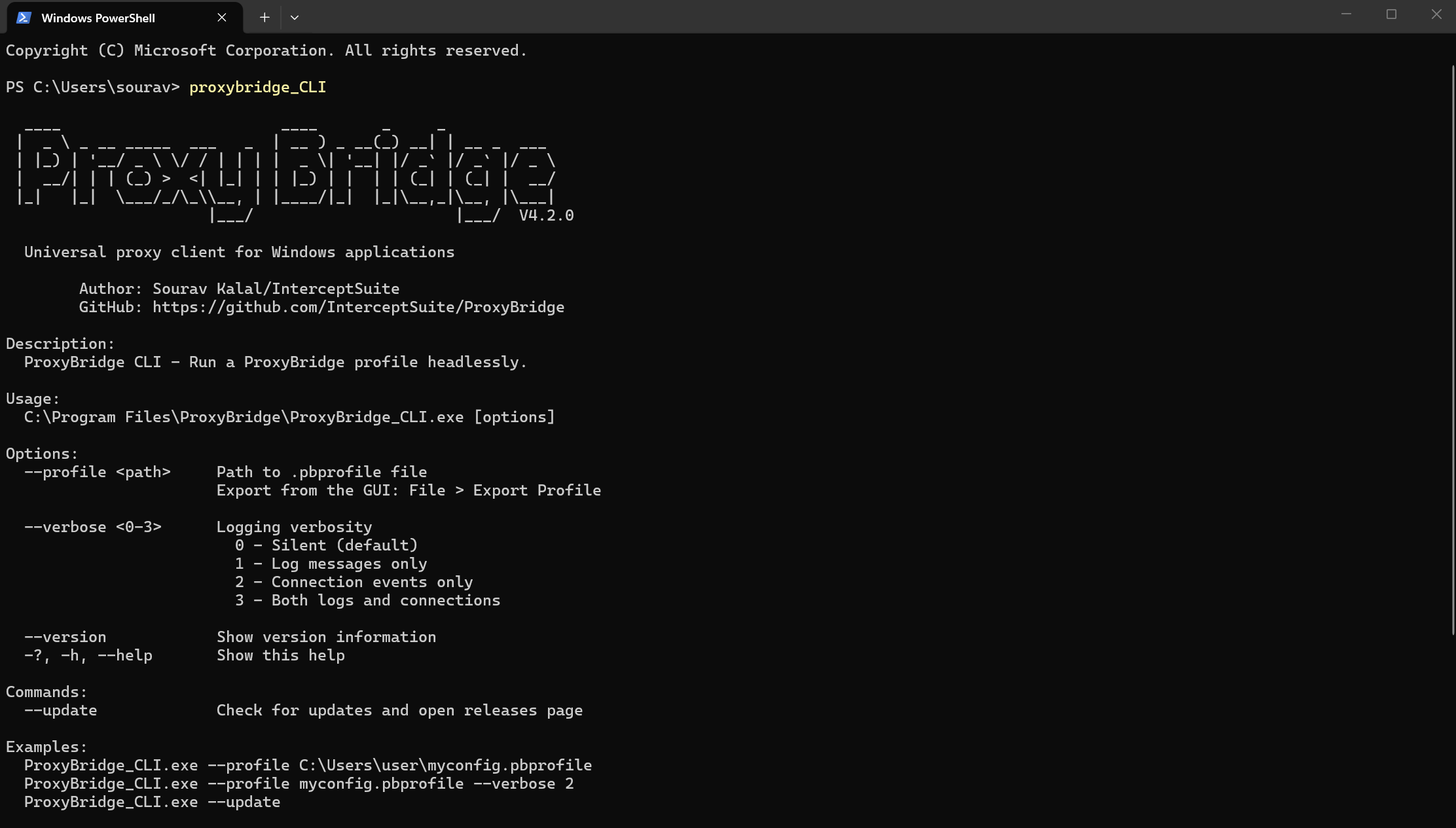1456x828 pixels.
Task: Click the 'Description:' heading
Action: (x=60, y=344)
